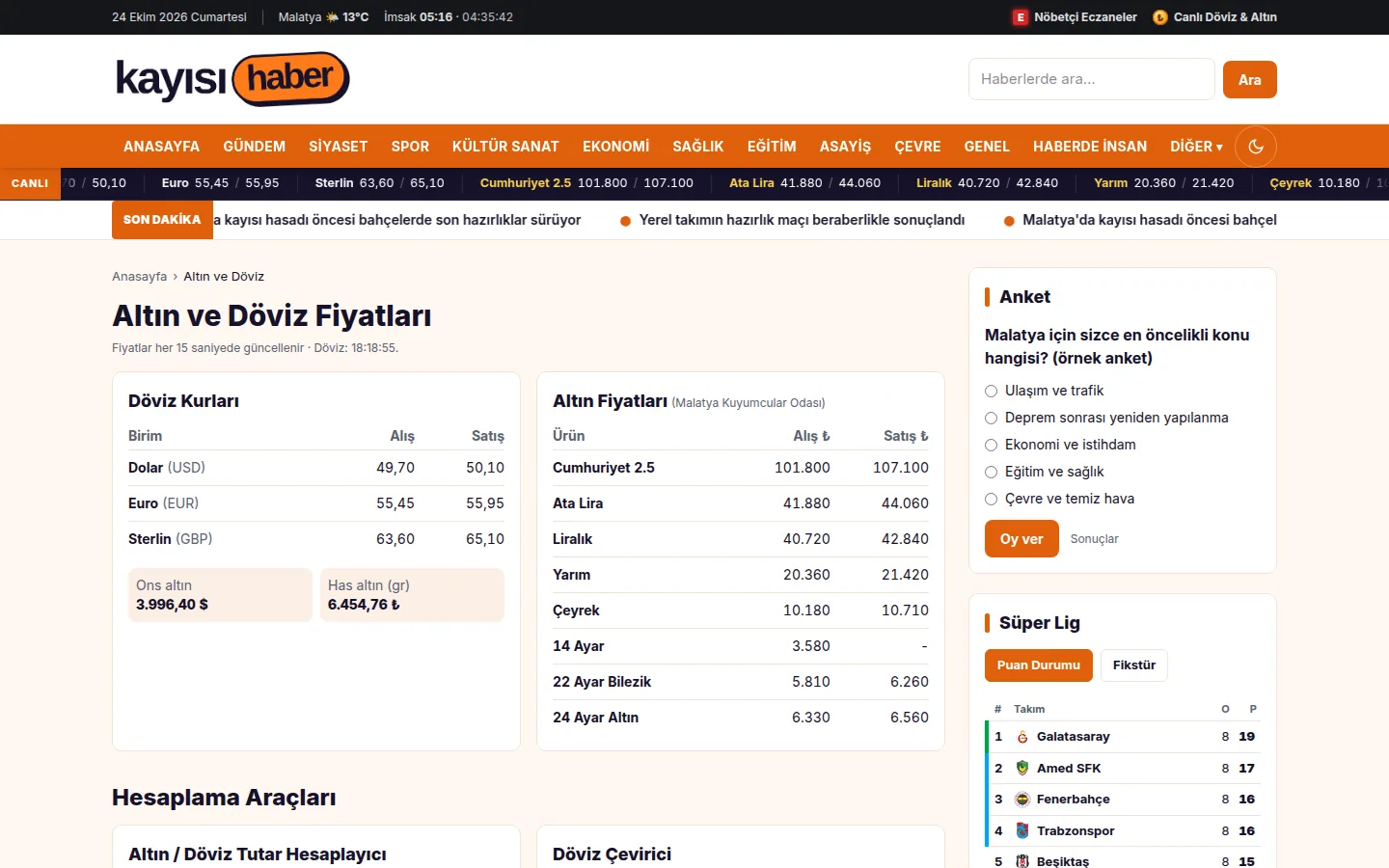The width and height of the screenshot is (1389, 868).
Task: Switch to the Fikstür tab
Action: pyautogui.click(x=1134, y=665)
